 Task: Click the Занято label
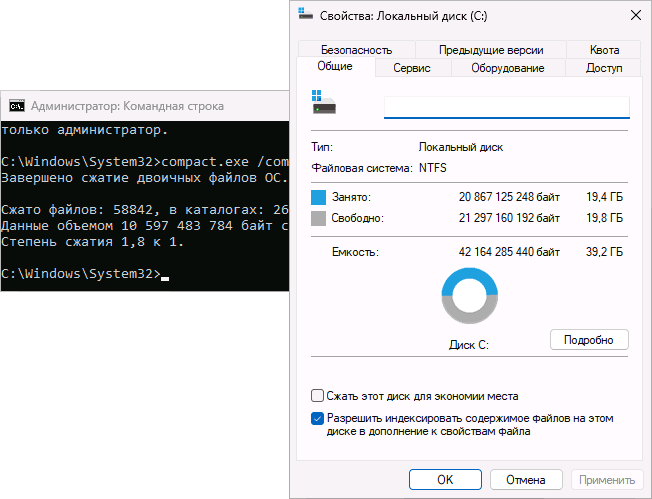click(351, 197)
